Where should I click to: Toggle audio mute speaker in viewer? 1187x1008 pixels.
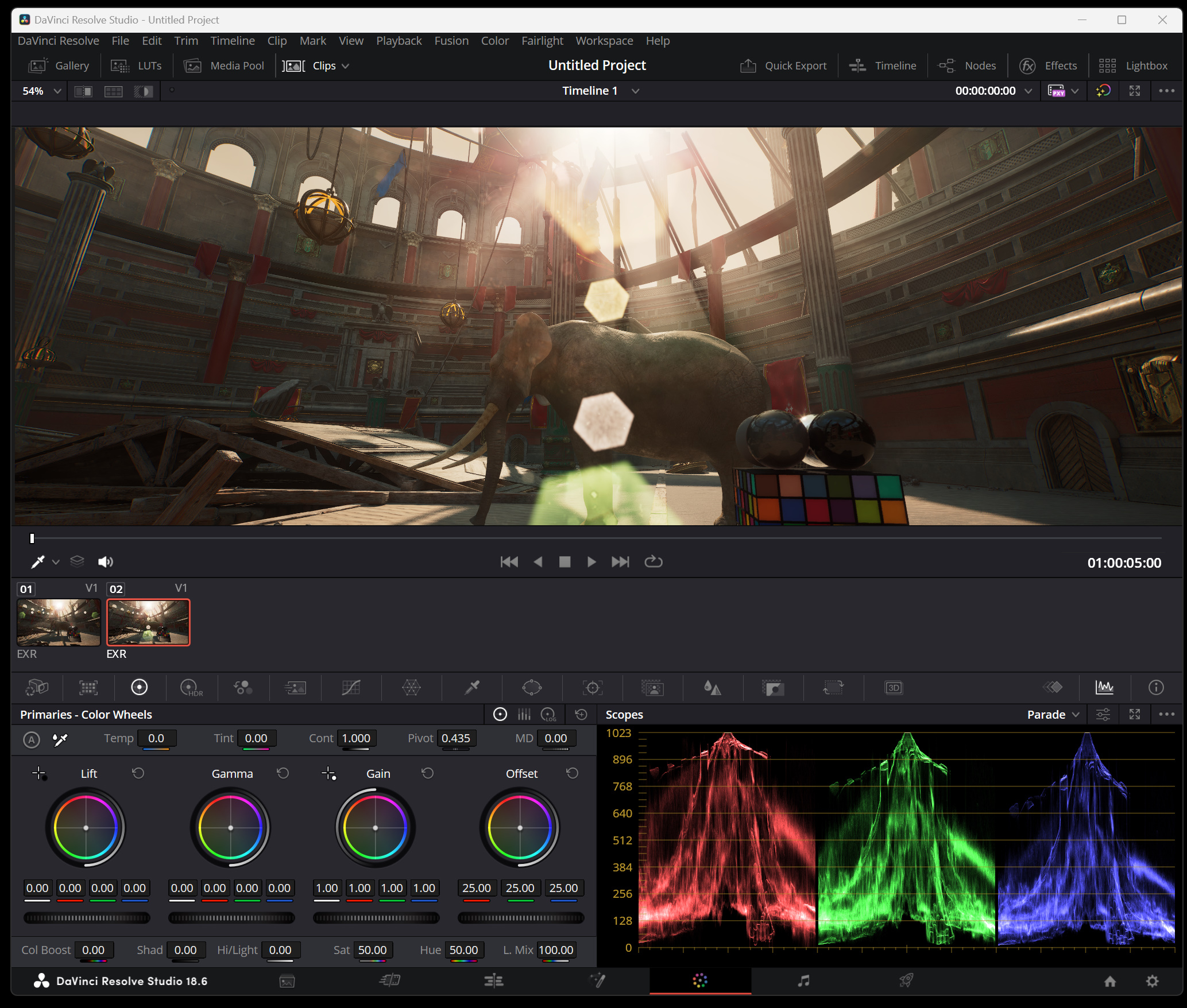click(106, 561)
